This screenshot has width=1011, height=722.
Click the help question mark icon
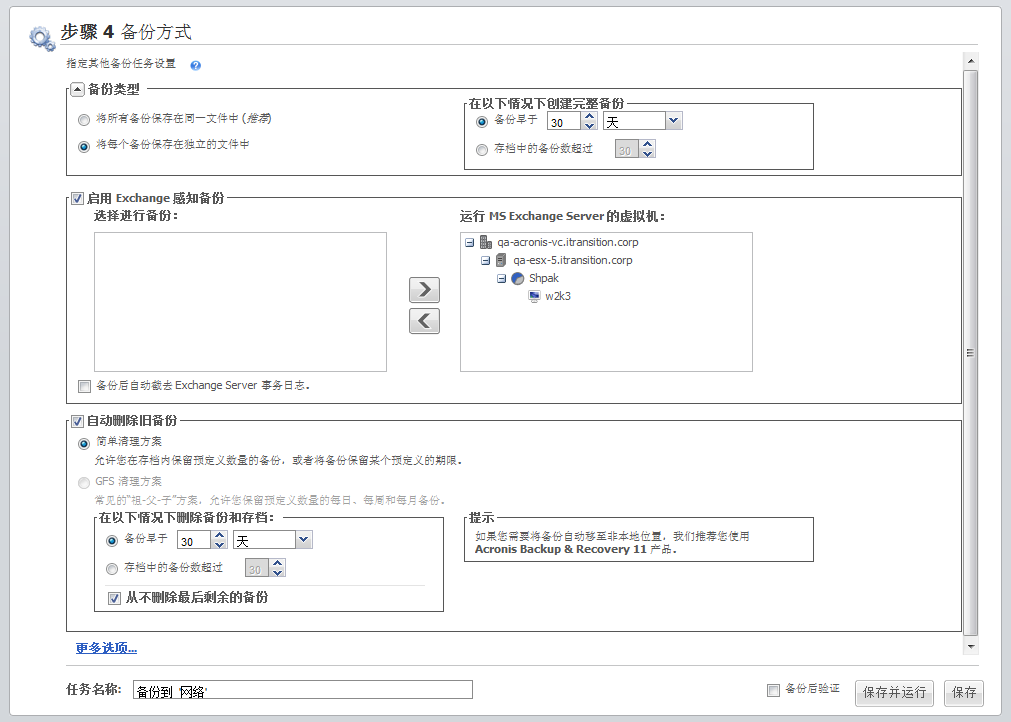tap(196, 65)
